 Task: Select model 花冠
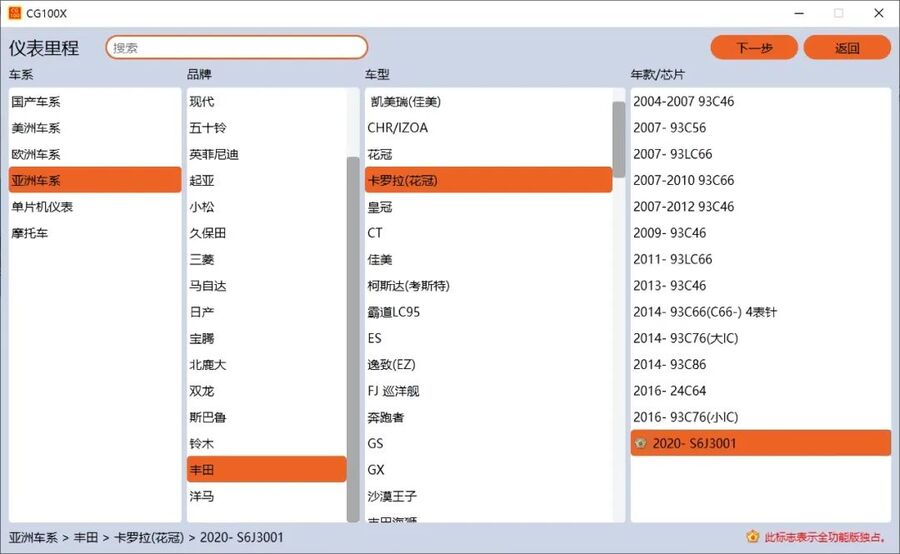coord(488,154)
